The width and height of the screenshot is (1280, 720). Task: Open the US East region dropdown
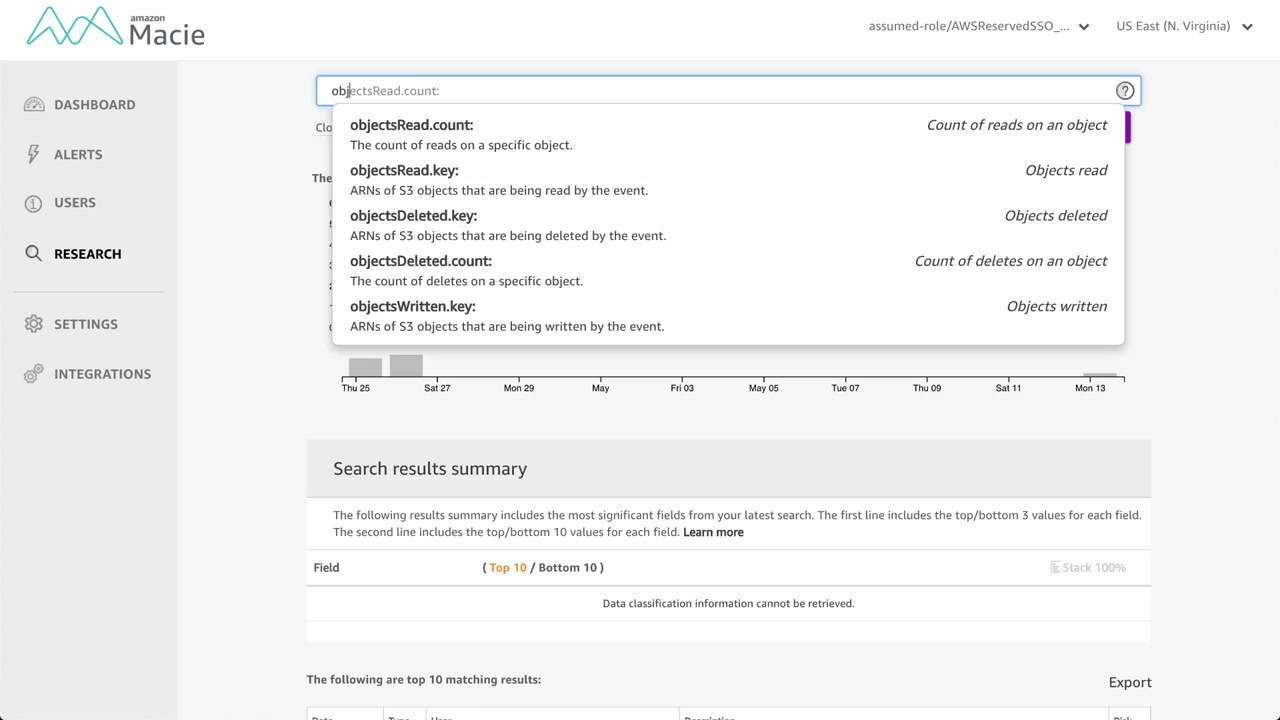click(x=1184, y=27)
